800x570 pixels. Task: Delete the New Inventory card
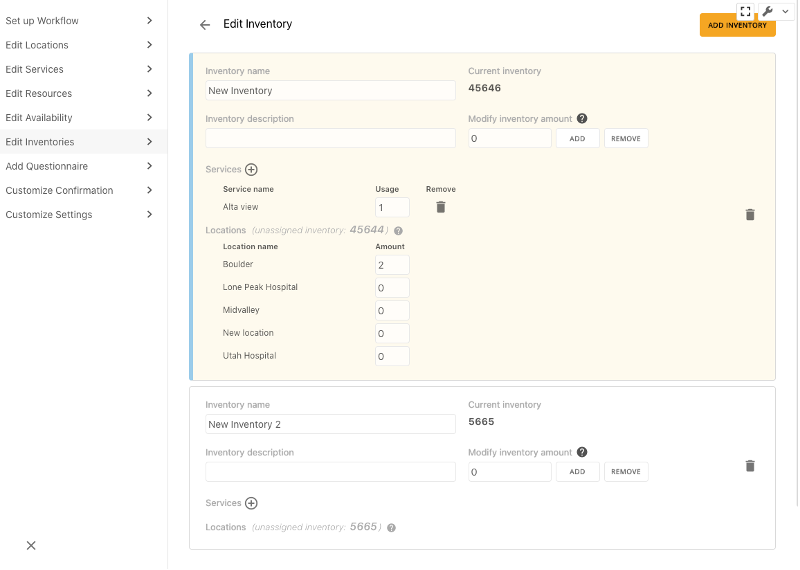(x=749, y=215)
